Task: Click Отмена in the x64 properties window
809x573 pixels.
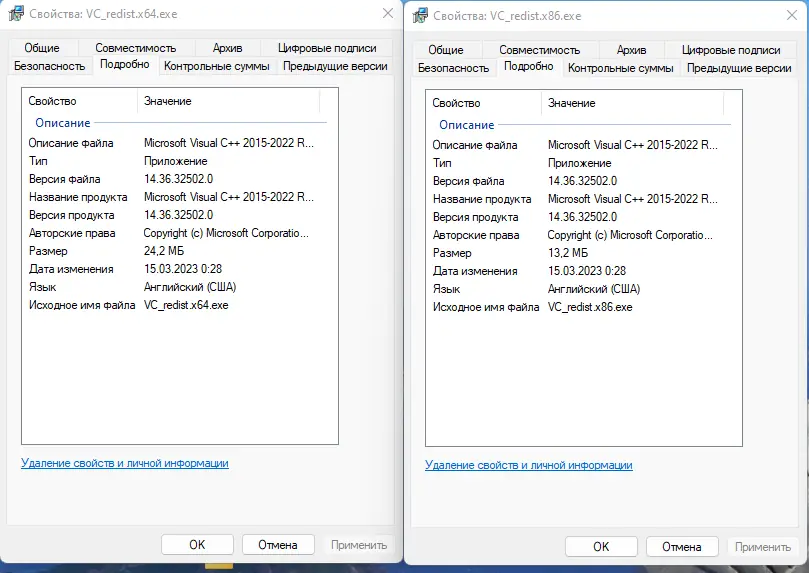Action: point(277,545)
